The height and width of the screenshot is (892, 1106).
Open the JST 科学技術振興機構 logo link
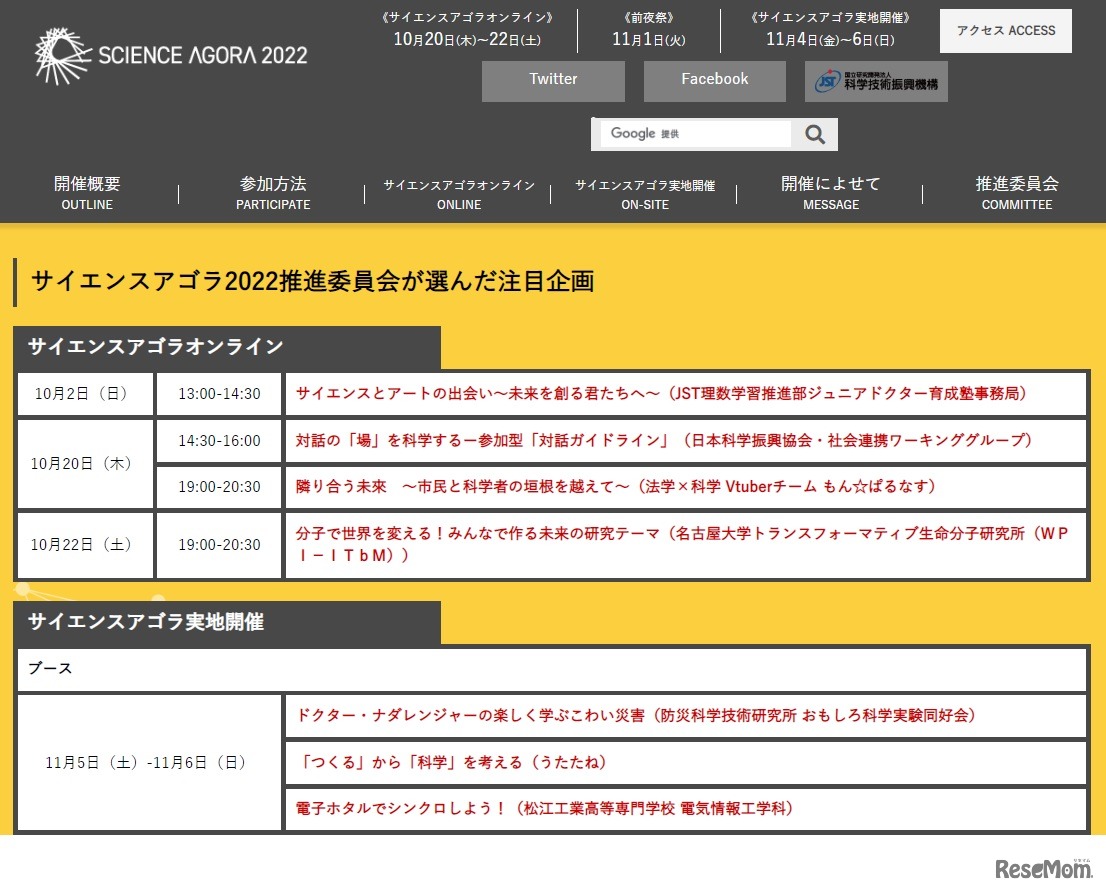click(x=876, y=81)
